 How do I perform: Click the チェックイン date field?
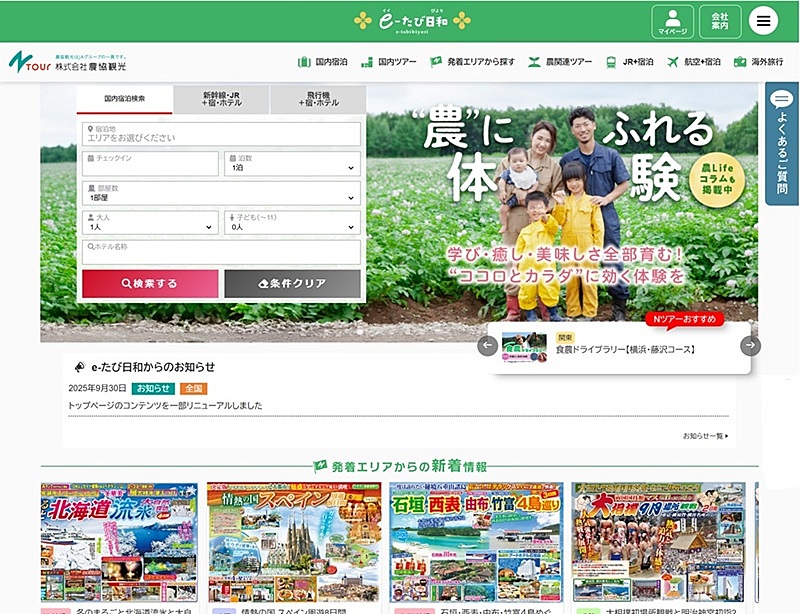coord(149,164)
